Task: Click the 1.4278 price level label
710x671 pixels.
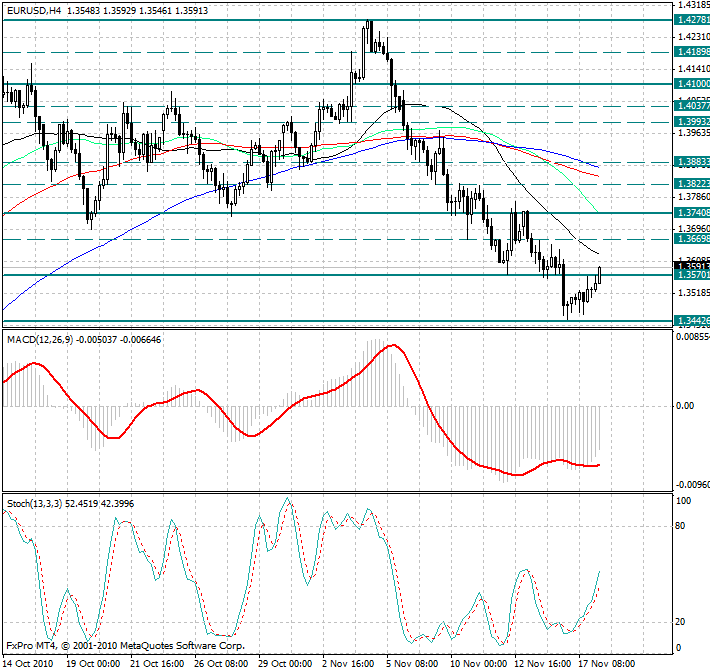Action: [x=691, y=19]
